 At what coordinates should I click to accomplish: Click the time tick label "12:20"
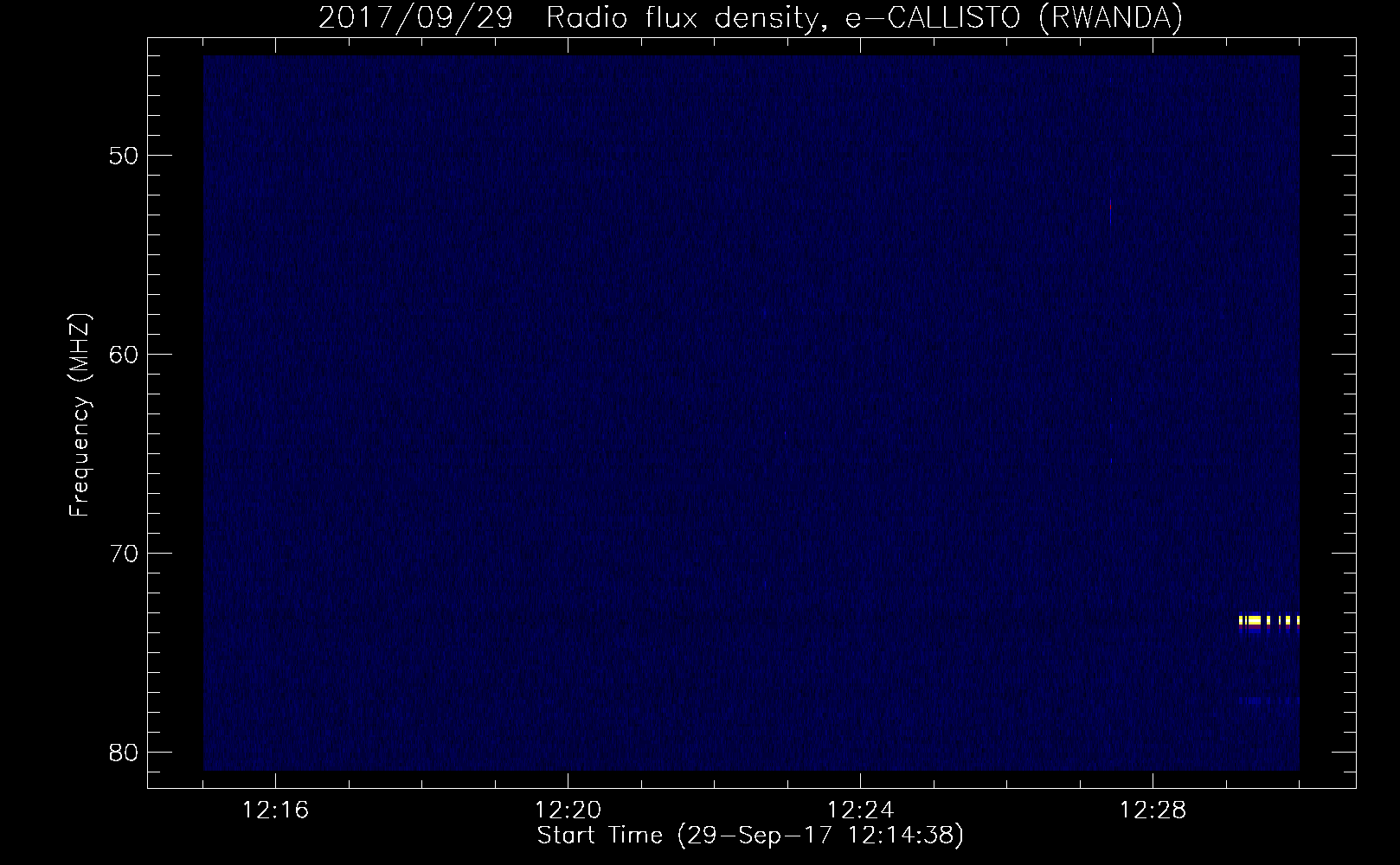(x=568, y=811)
